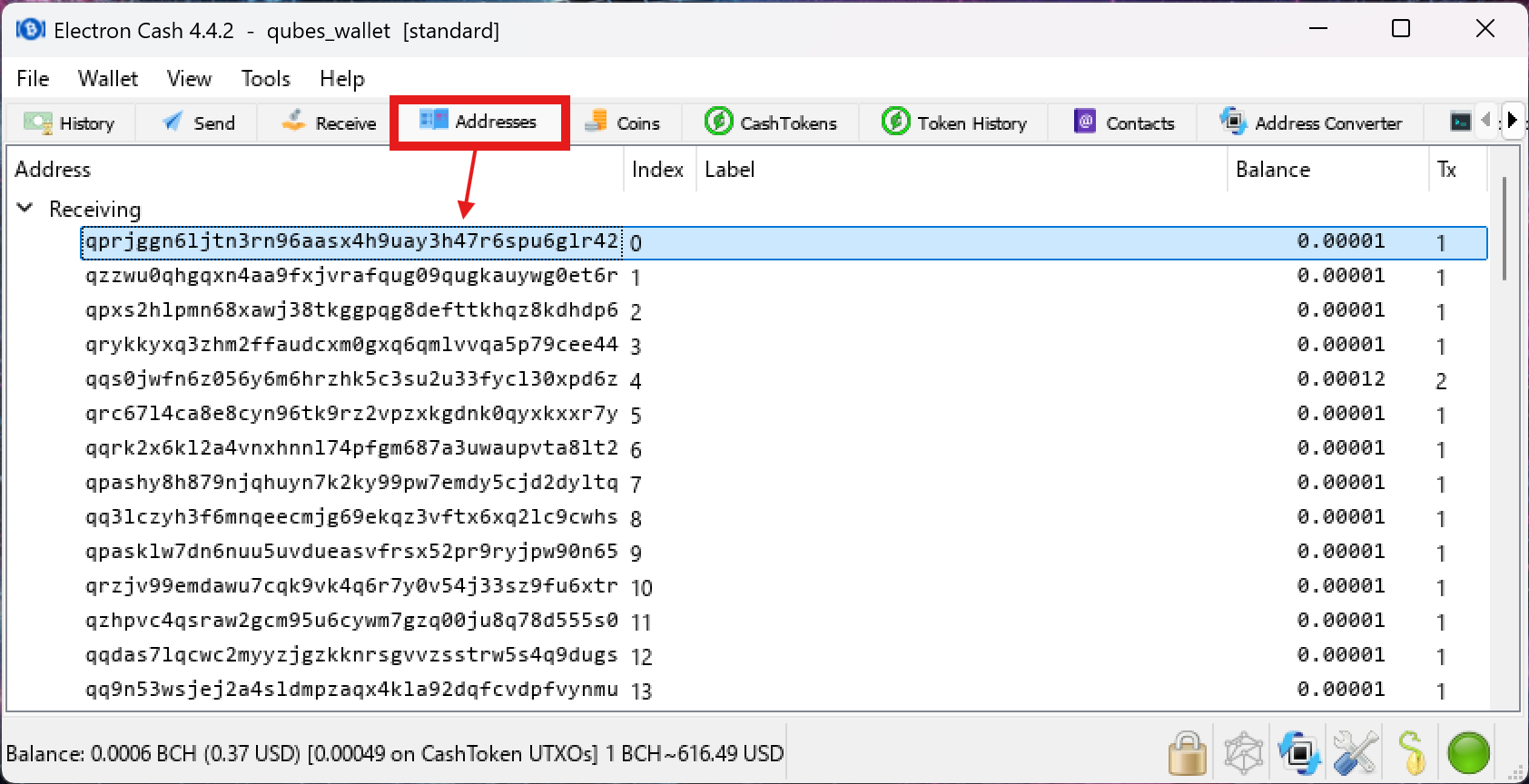Viewport: 1529px width, 784px height.
Task: Select address qpxs2hlpmn68xawj38tkggpqg8defttkhqz8kdhdp6
Action: pos(351,310)
